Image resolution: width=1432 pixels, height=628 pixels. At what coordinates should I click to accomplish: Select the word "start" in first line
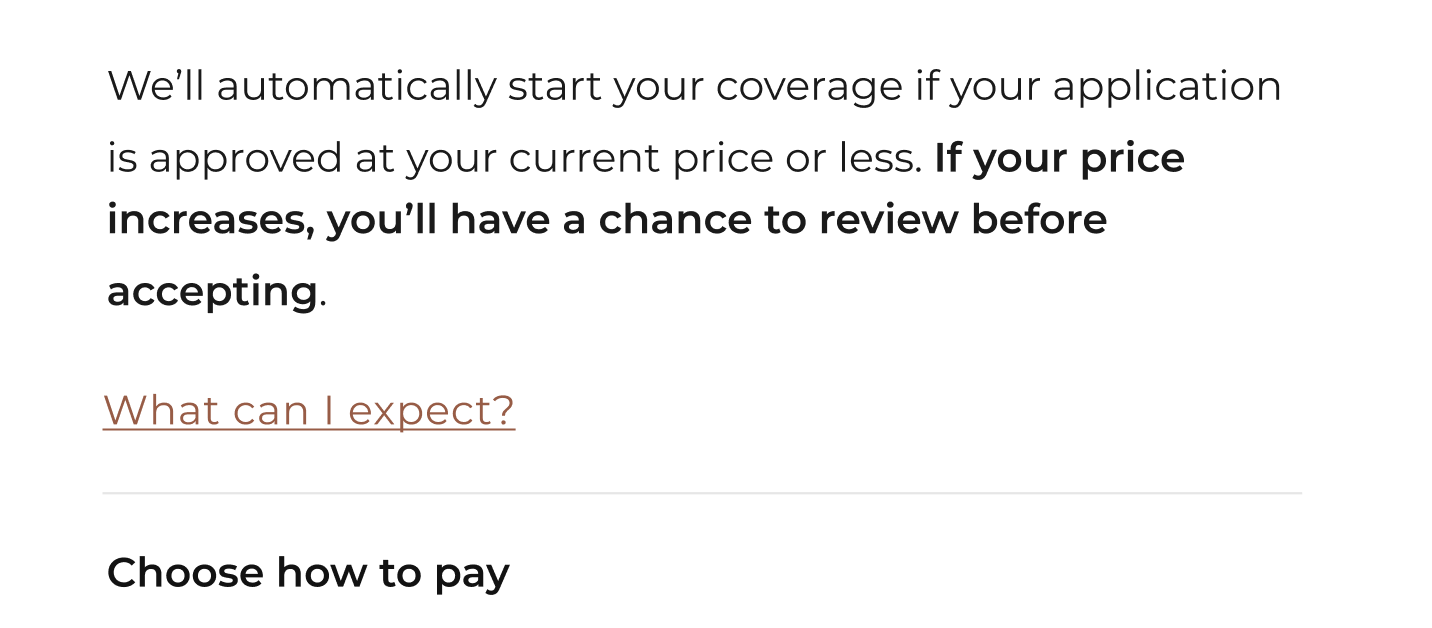554,87
